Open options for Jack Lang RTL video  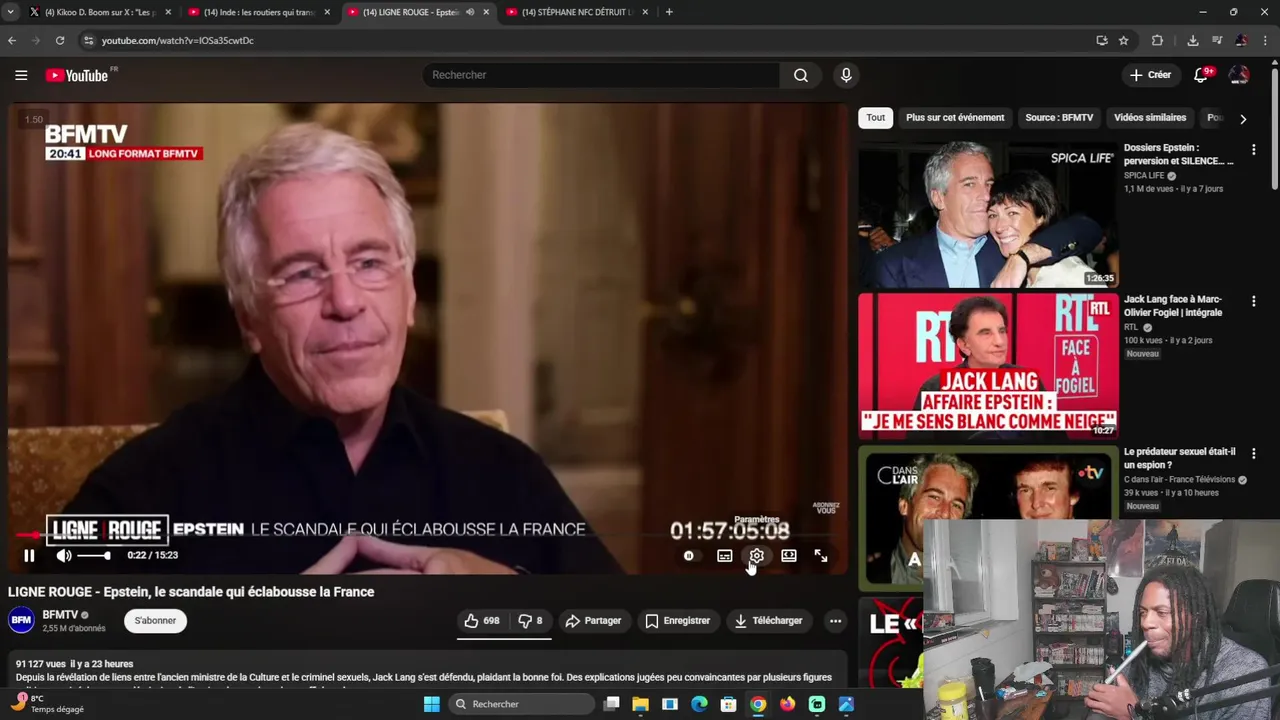click(x=1254, y=301)
